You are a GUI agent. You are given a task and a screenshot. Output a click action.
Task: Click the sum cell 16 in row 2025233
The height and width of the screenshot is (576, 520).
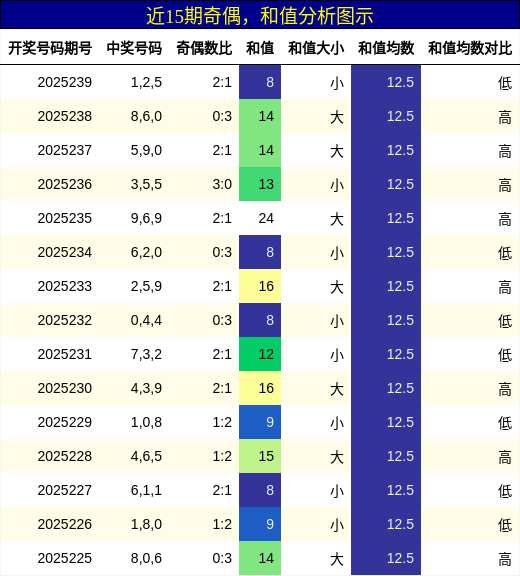coord(260,286)
